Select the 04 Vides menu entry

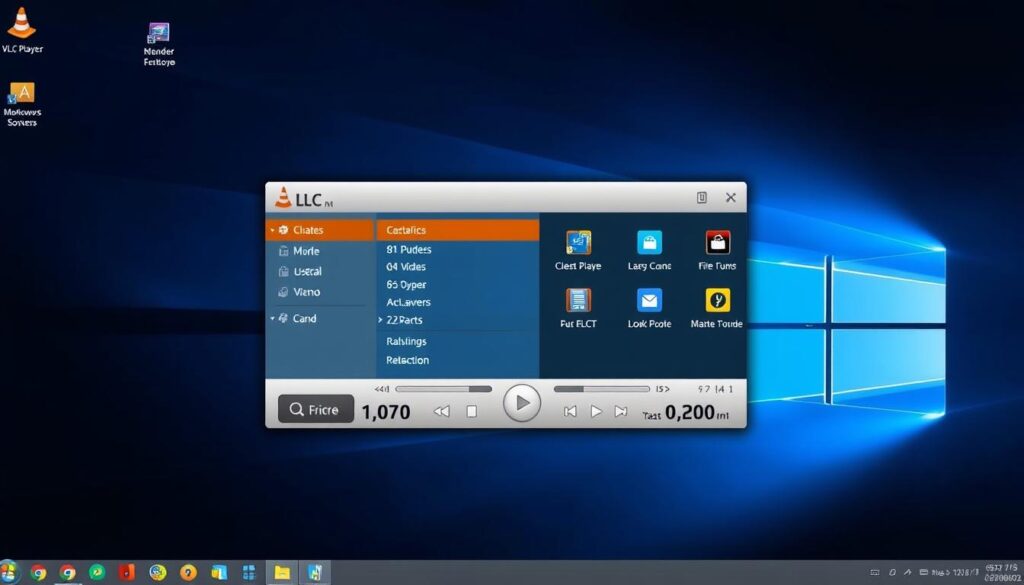coord(405,267)
